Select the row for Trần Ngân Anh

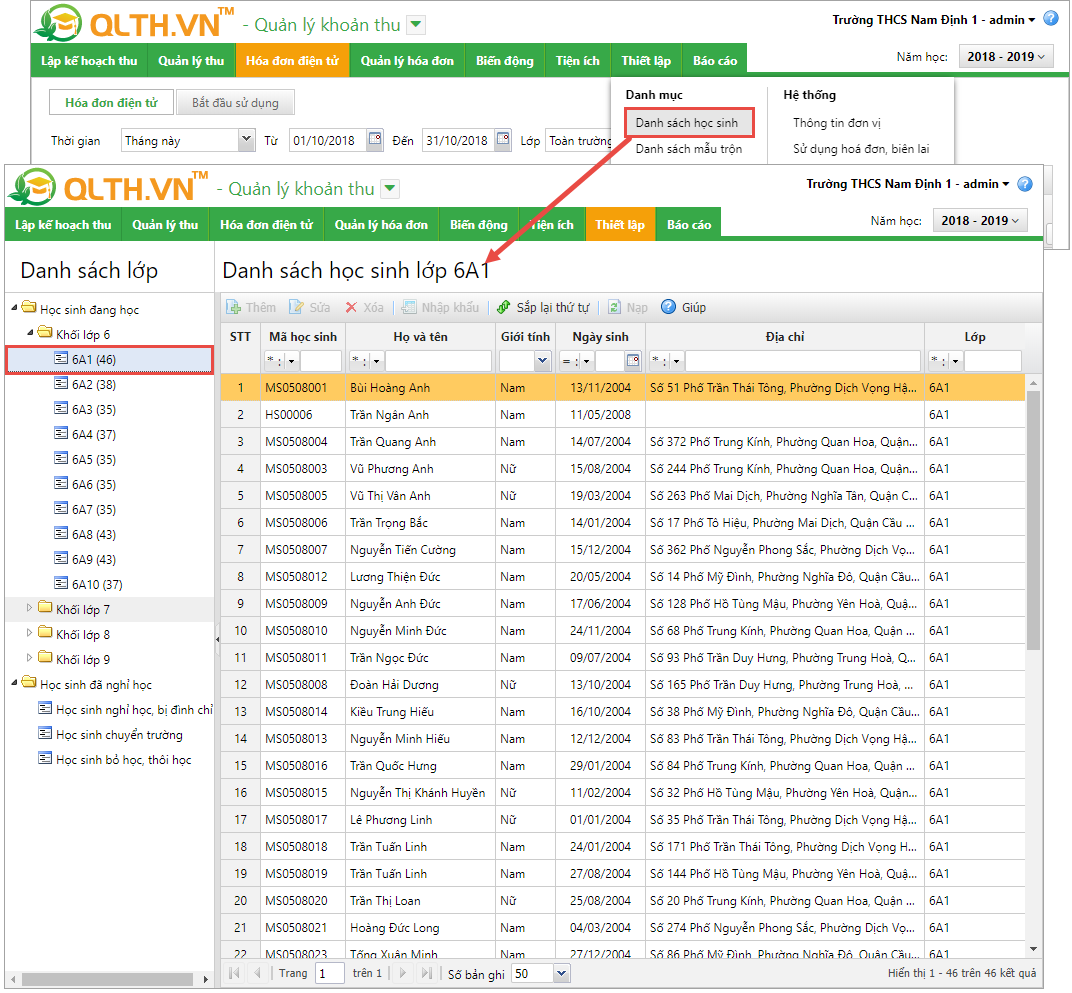pos(389,415)
